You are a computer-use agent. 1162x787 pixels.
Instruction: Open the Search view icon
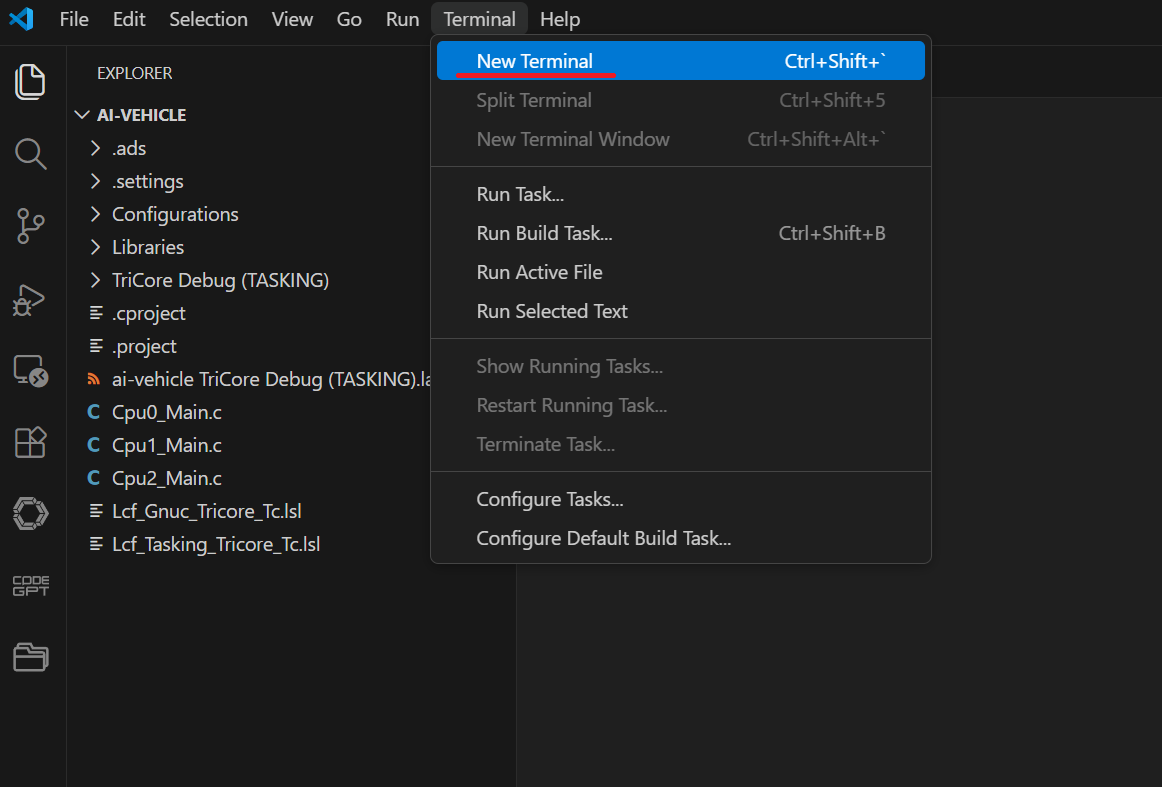(x=30, y=154)
